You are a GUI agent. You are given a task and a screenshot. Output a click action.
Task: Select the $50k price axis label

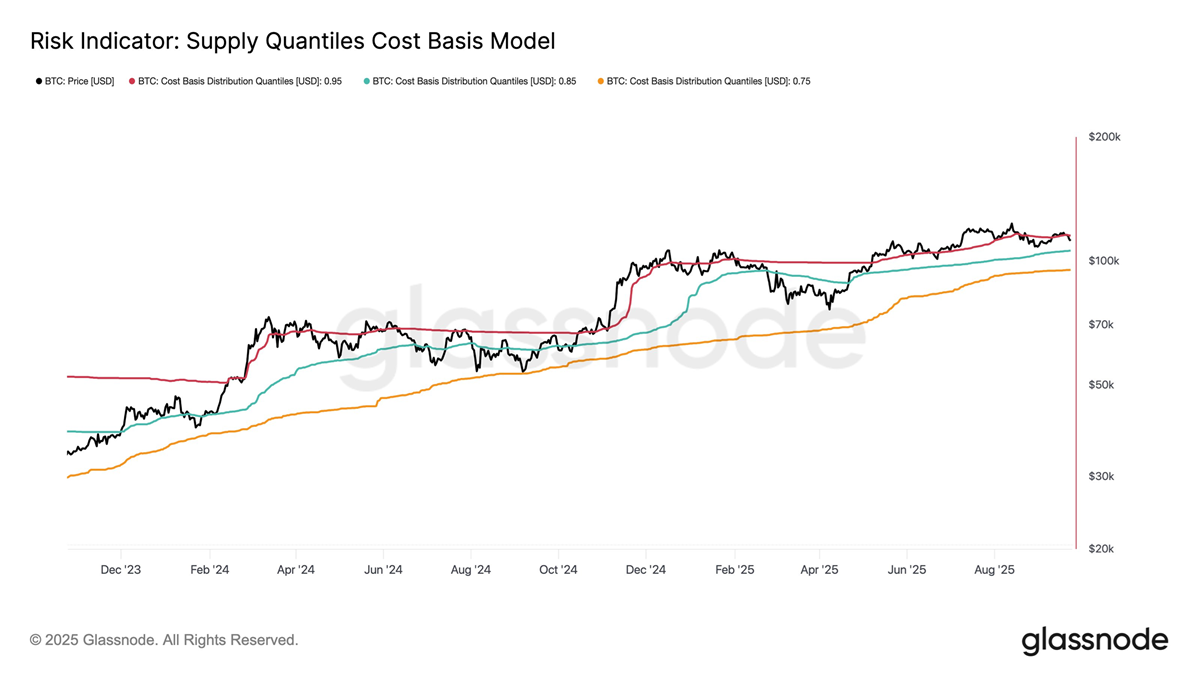[1101, 385]
